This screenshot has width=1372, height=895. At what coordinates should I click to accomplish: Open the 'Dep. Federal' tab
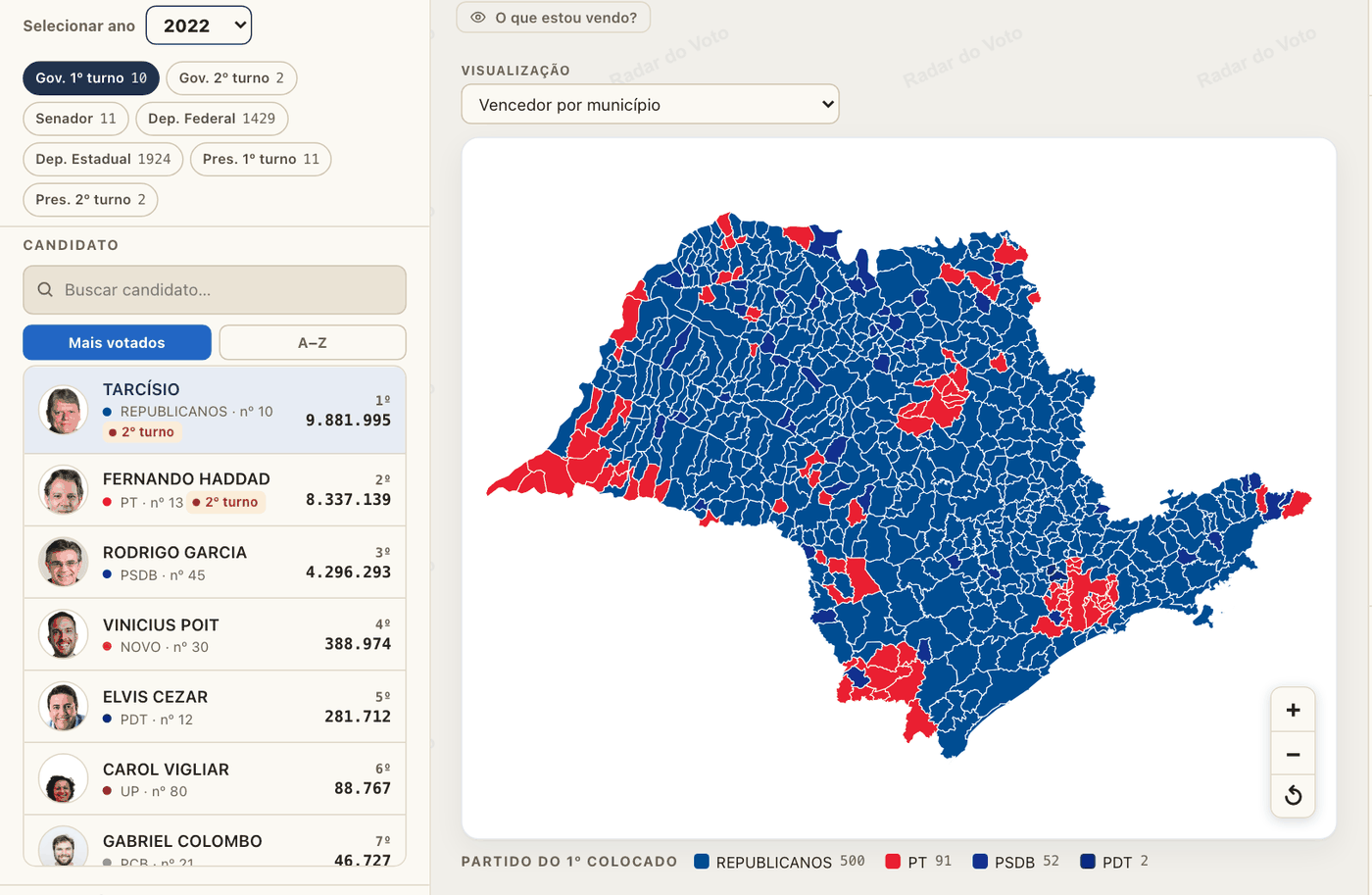(x=212, y=119)
